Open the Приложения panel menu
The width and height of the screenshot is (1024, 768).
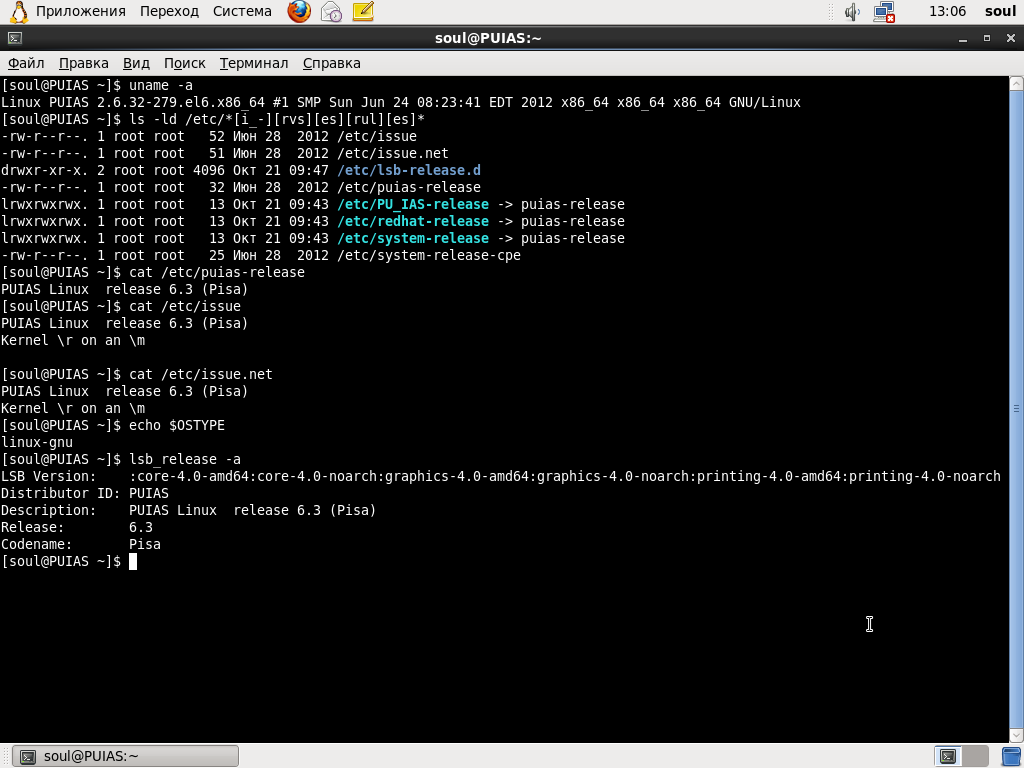80,11
